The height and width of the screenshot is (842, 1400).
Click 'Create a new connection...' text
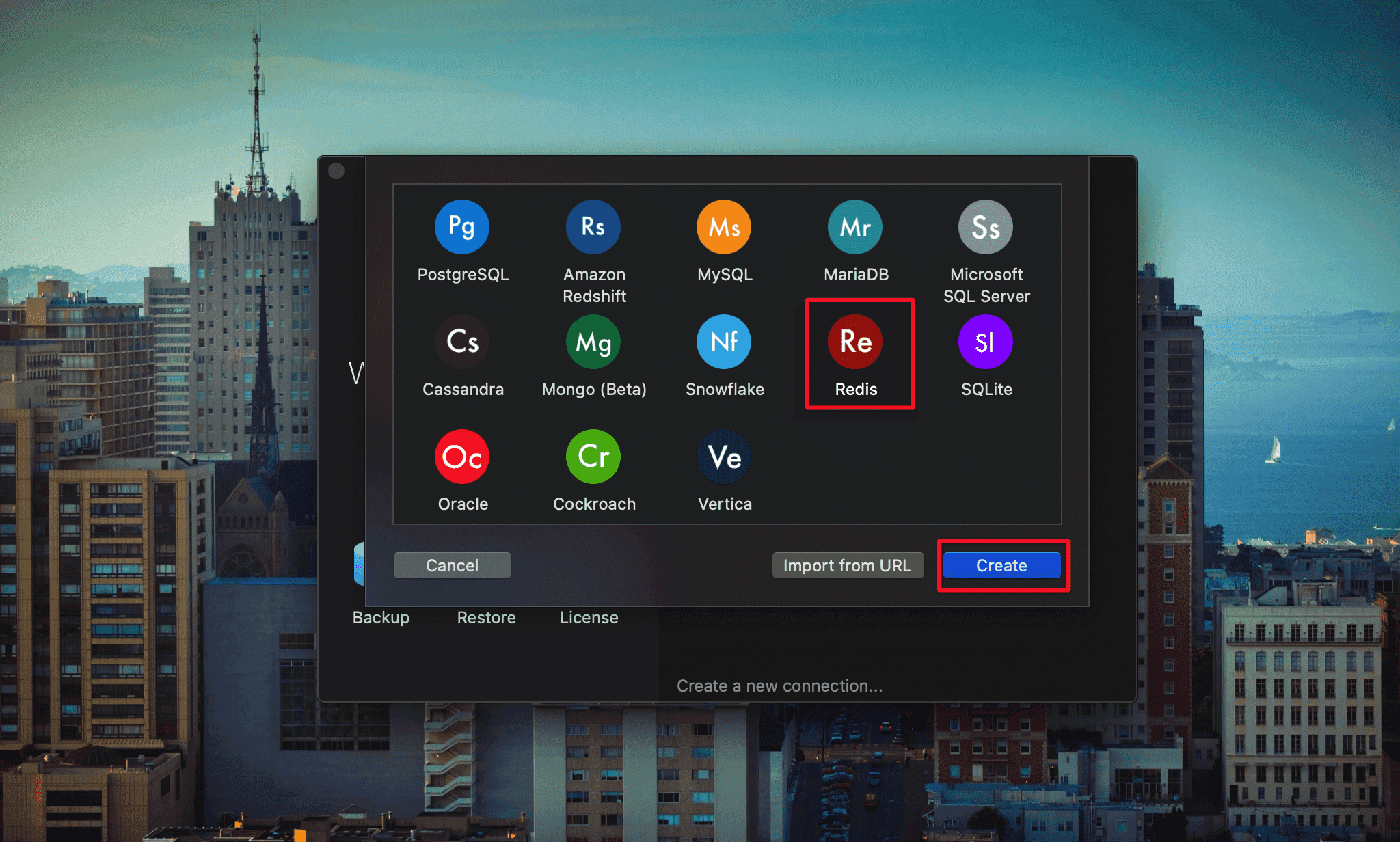(x=779, y=685)
